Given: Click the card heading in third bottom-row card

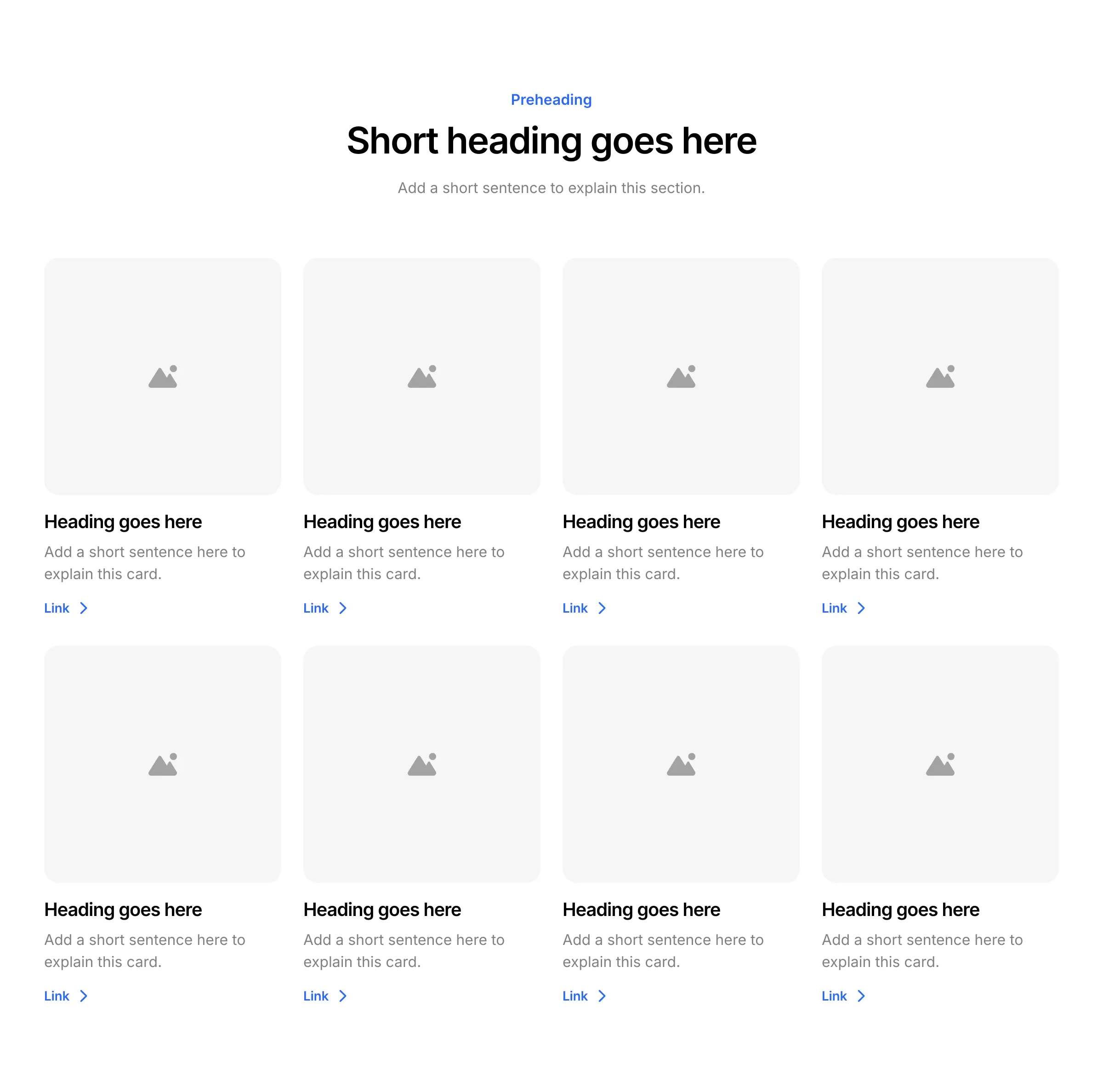Looking at the screenshot, I should 641,910.
